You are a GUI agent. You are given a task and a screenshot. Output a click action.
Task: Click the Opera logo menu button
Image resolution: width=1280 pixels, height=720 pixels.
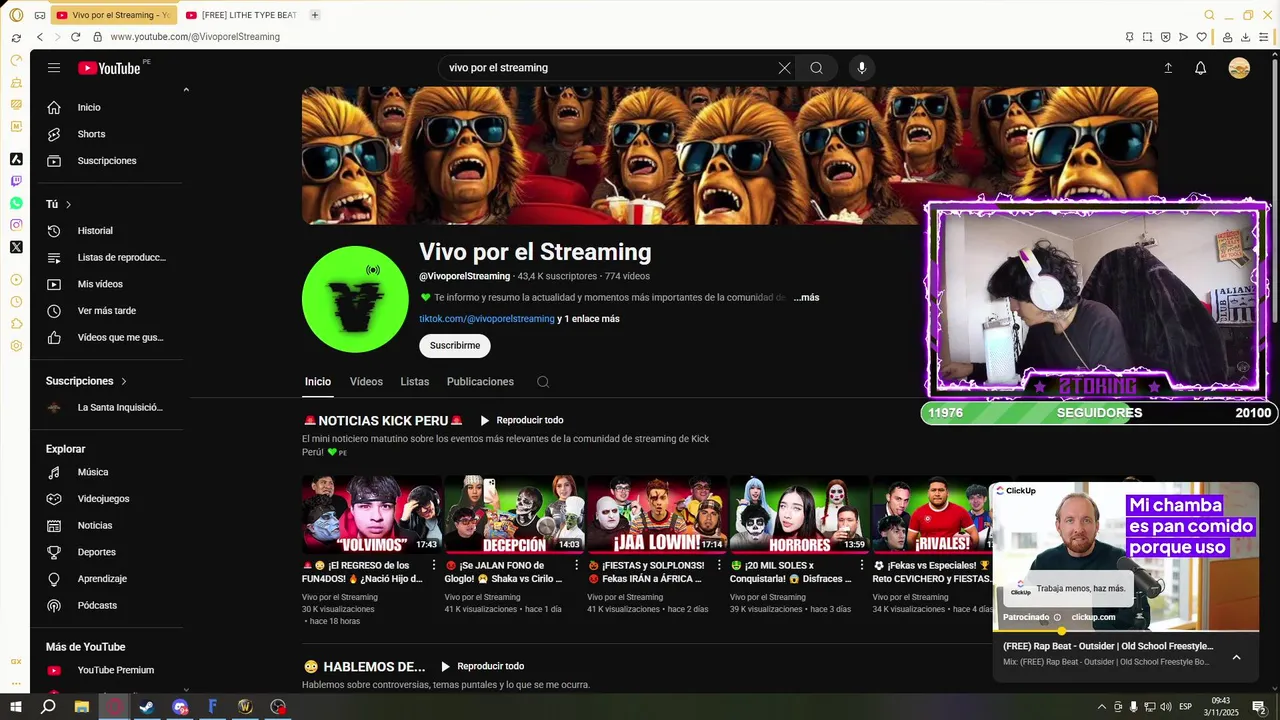tap(16, 15)
